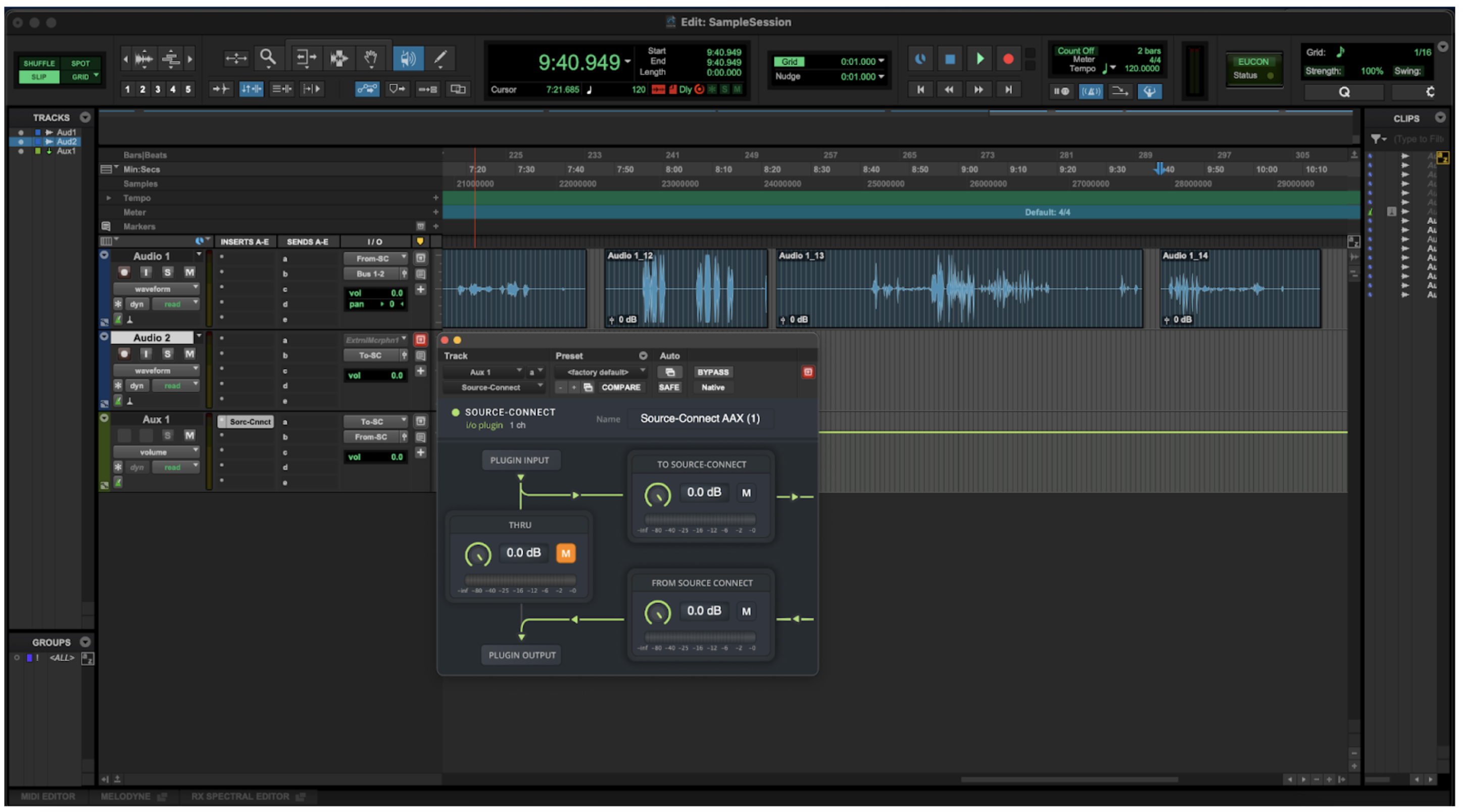Unmute THRU in Source-Connect plugin
The image size is (1463, 812).
pos(565,553)
